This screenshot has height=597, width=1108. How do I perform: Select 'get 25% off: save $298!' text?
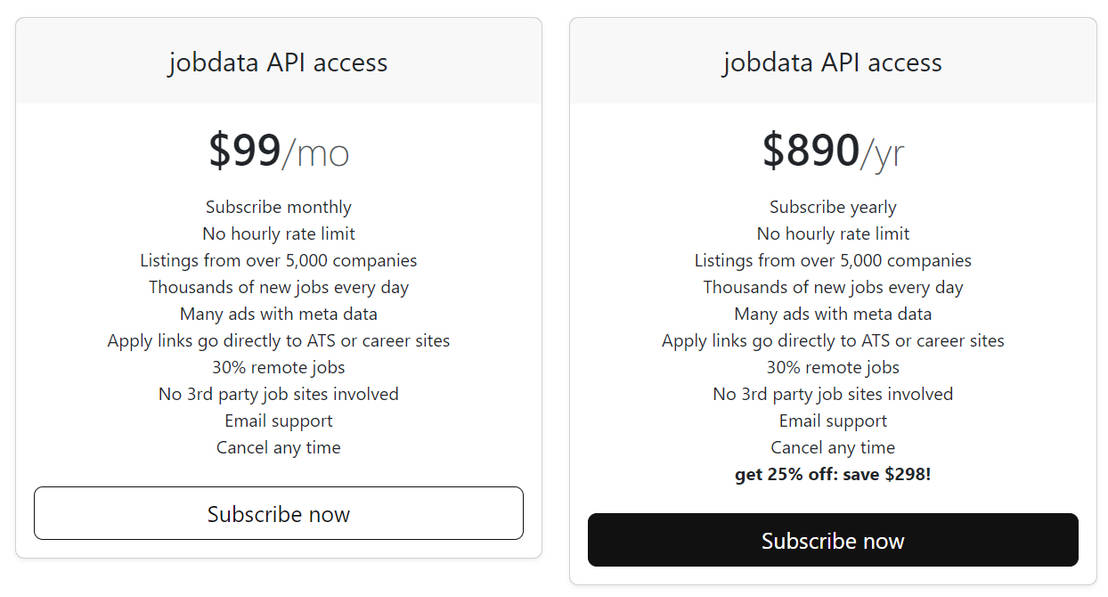[x=833, y=474]
